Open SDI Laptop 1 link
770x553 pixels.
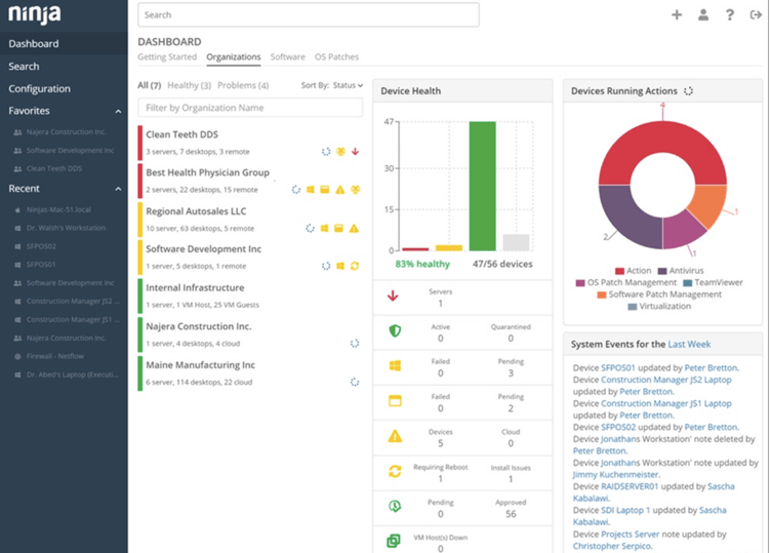tap(626, 510)
